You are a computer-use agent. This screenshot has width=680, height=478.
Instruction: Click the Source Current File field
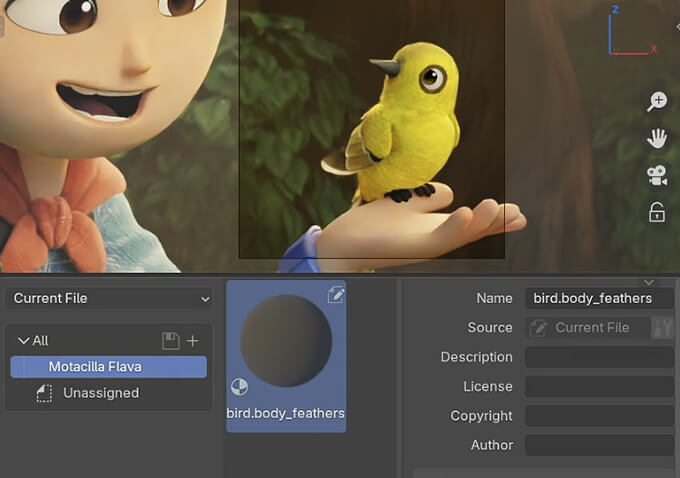(588, 327)
